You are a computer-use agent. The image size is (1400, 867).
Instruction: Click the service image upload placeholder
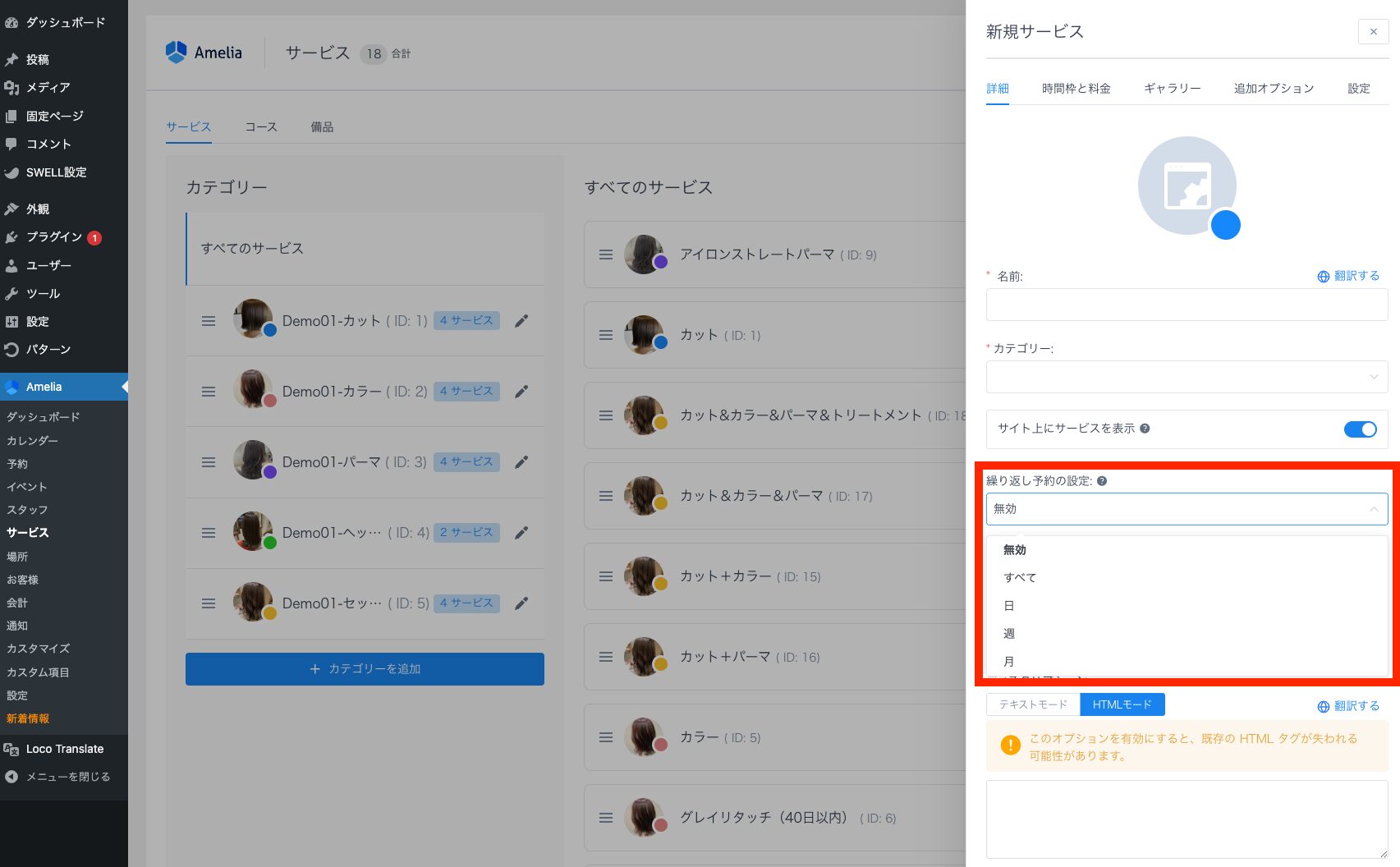(1187, 186)
